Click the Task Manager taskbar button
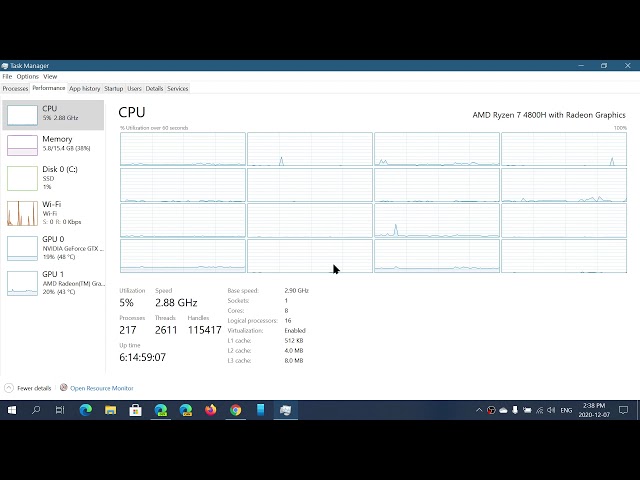640x480 pixels. pyautogui.click(x=285, y=410)
